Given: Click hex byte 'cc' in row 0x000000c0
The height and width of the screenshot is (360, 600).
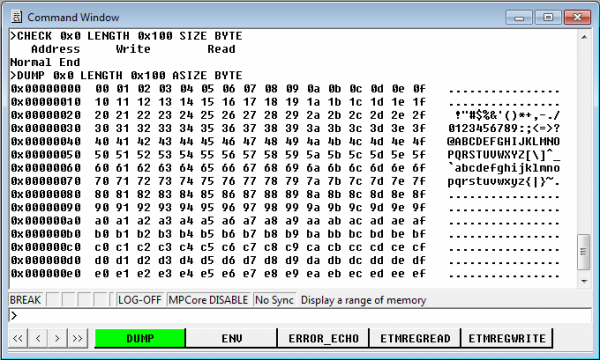Looking at the screenshot, I should pos(355,247).
